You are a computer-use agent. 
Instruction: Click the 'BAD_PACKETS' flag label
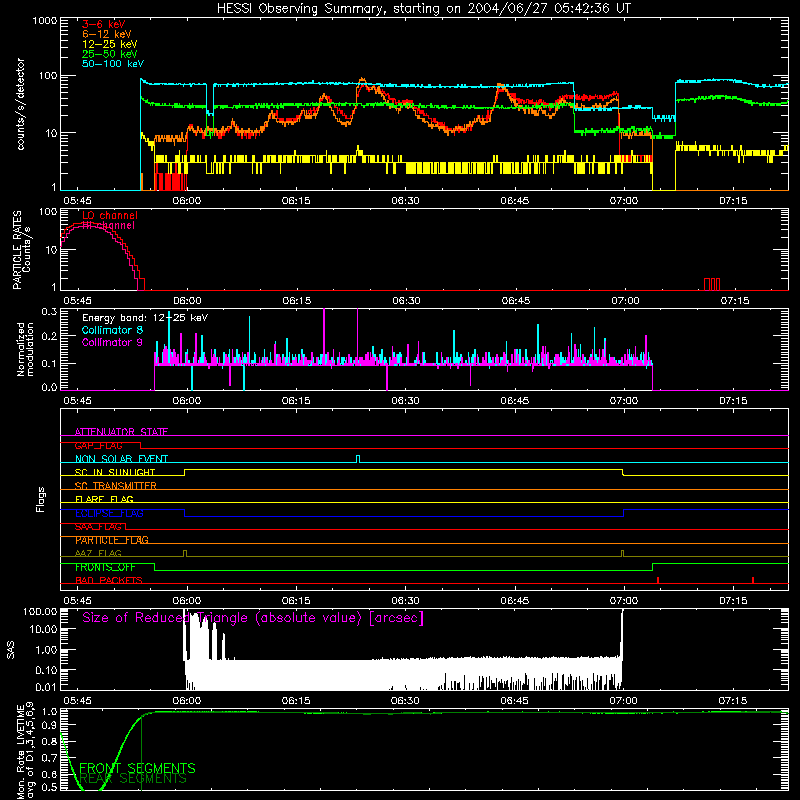tap(109, 580)
